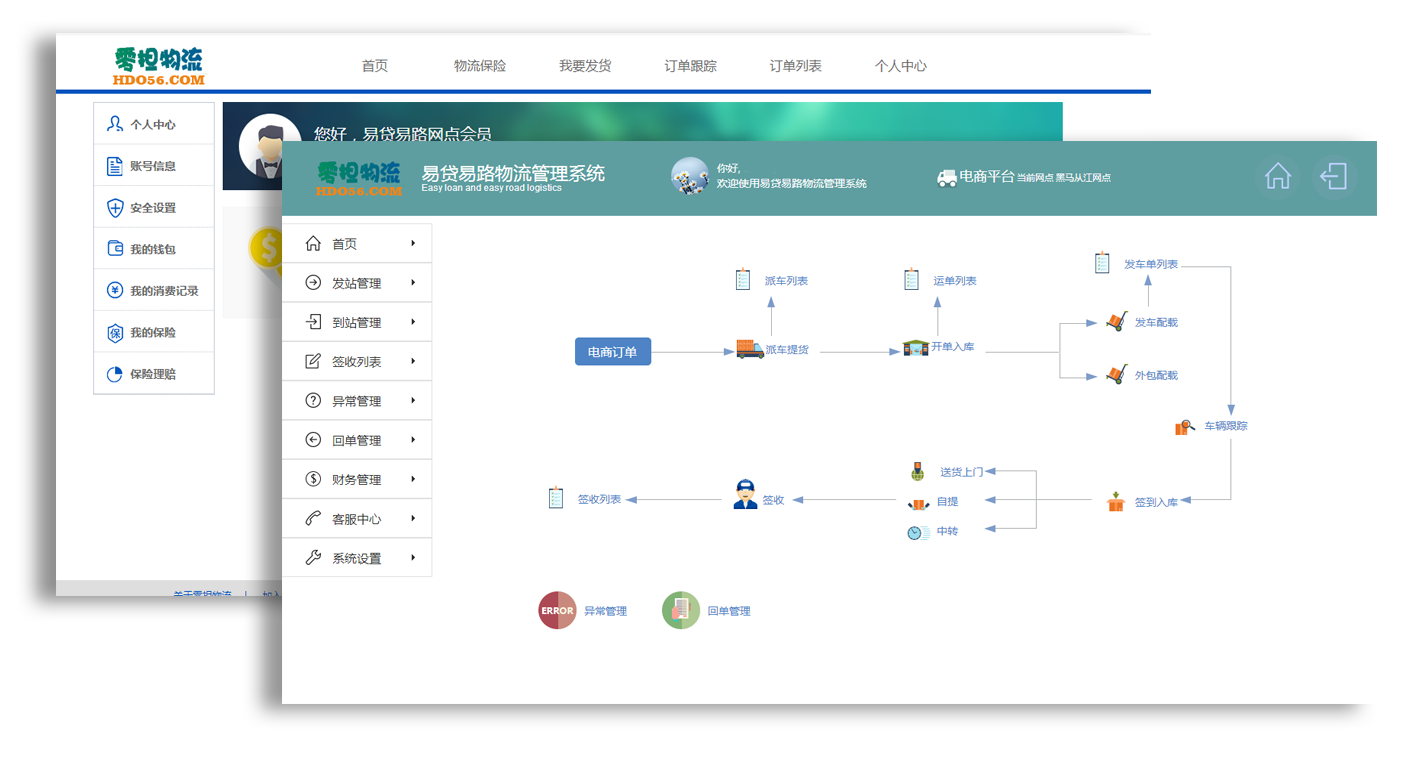Click the 开单入库 warehouse icon

[915, 348]
